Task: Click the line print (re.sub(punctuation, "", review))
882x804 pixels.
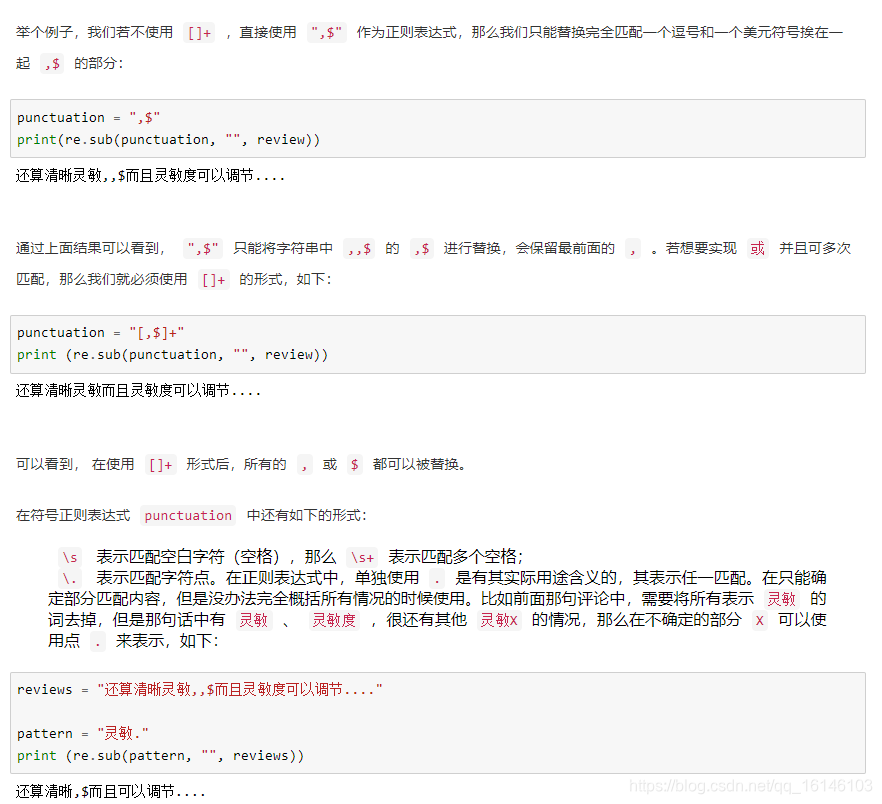Action: pos(172,354)
